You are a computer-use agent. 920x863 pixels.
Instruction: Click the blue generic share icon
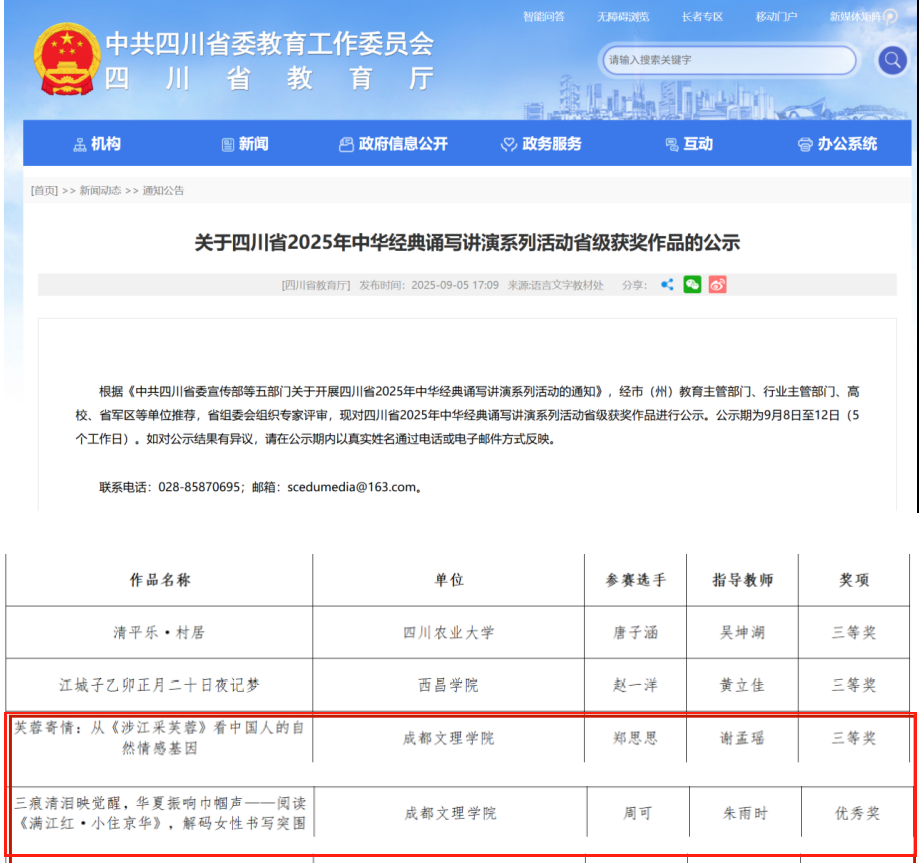667,285
